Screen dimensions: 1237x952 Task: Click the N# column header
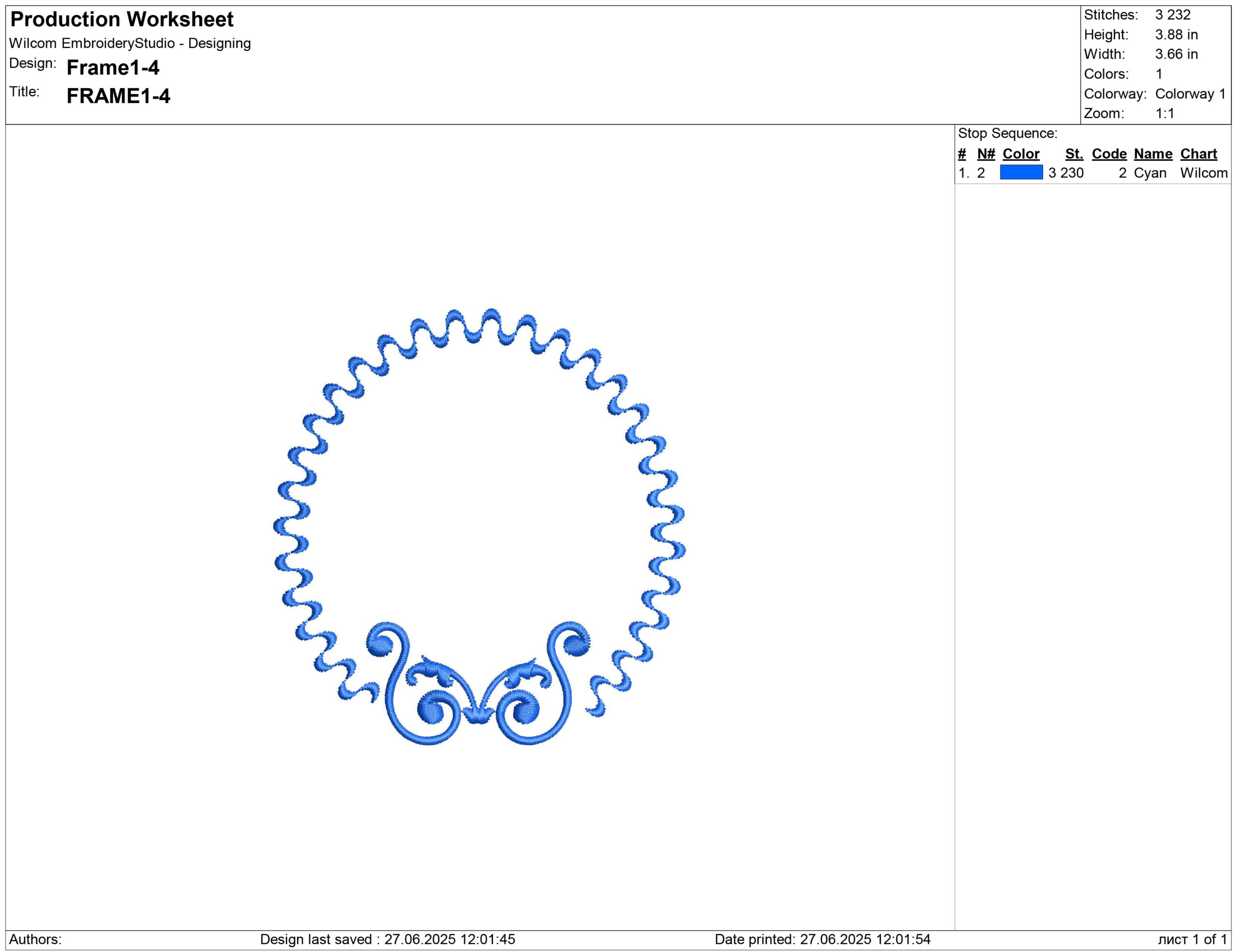986,154
